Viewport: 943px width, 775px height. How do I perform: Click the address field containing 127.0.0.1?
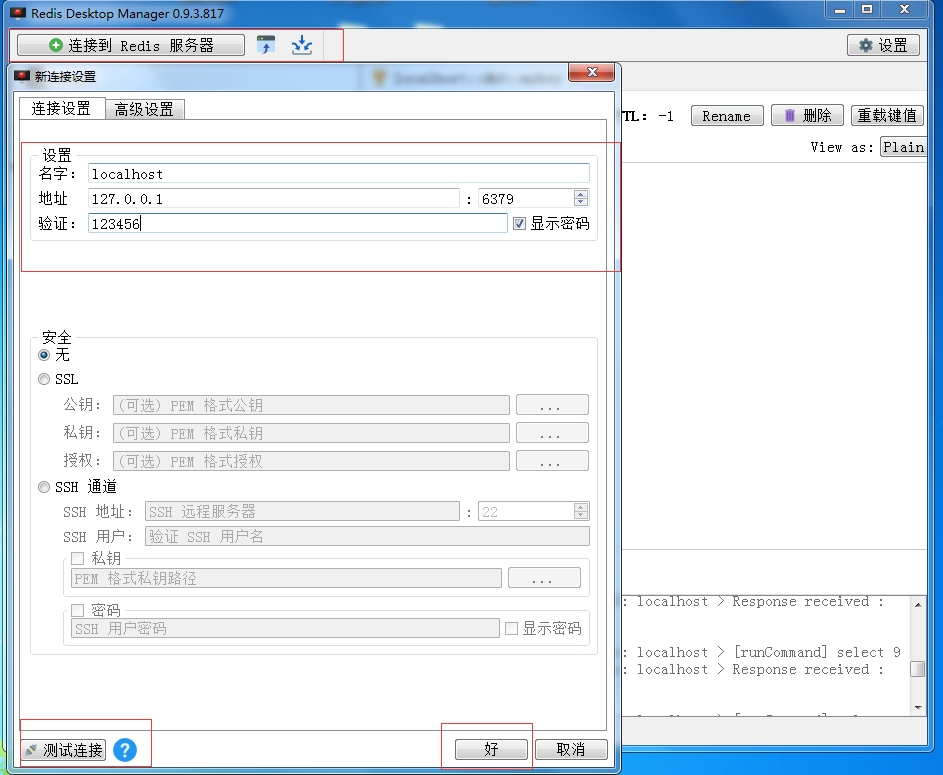point(274,198)
